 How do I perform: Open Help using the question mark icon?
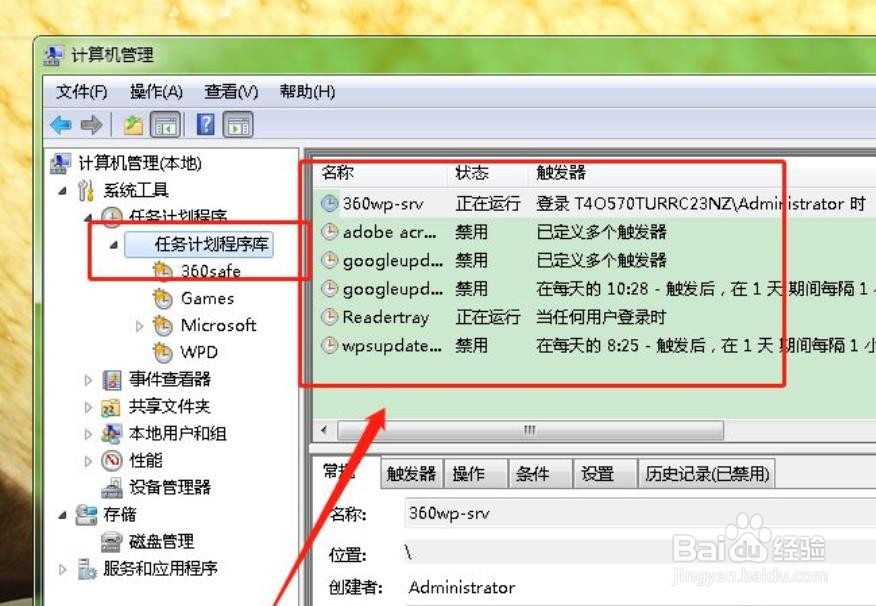205,124
